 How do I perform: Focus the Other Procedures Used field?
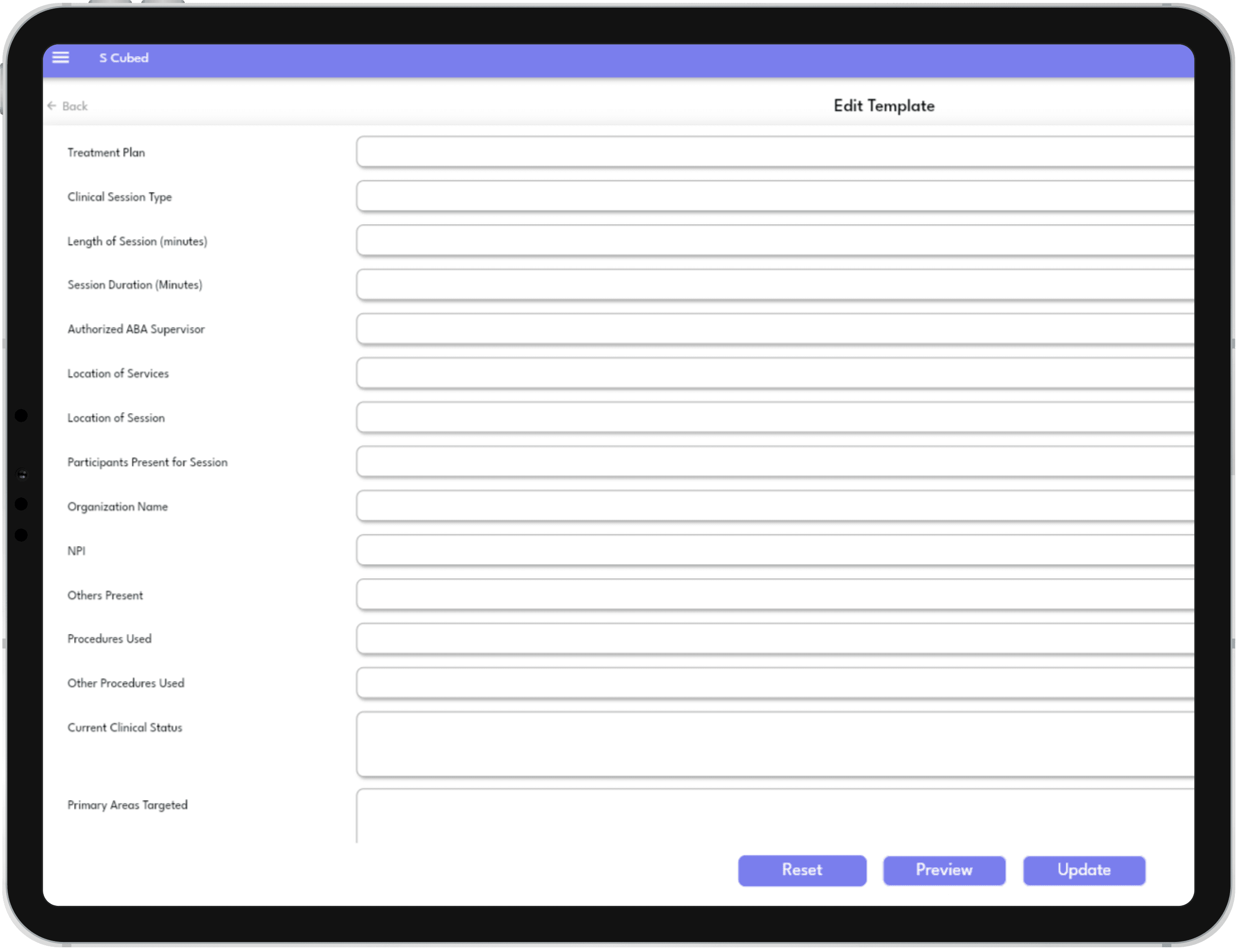(x=774, y=683)
